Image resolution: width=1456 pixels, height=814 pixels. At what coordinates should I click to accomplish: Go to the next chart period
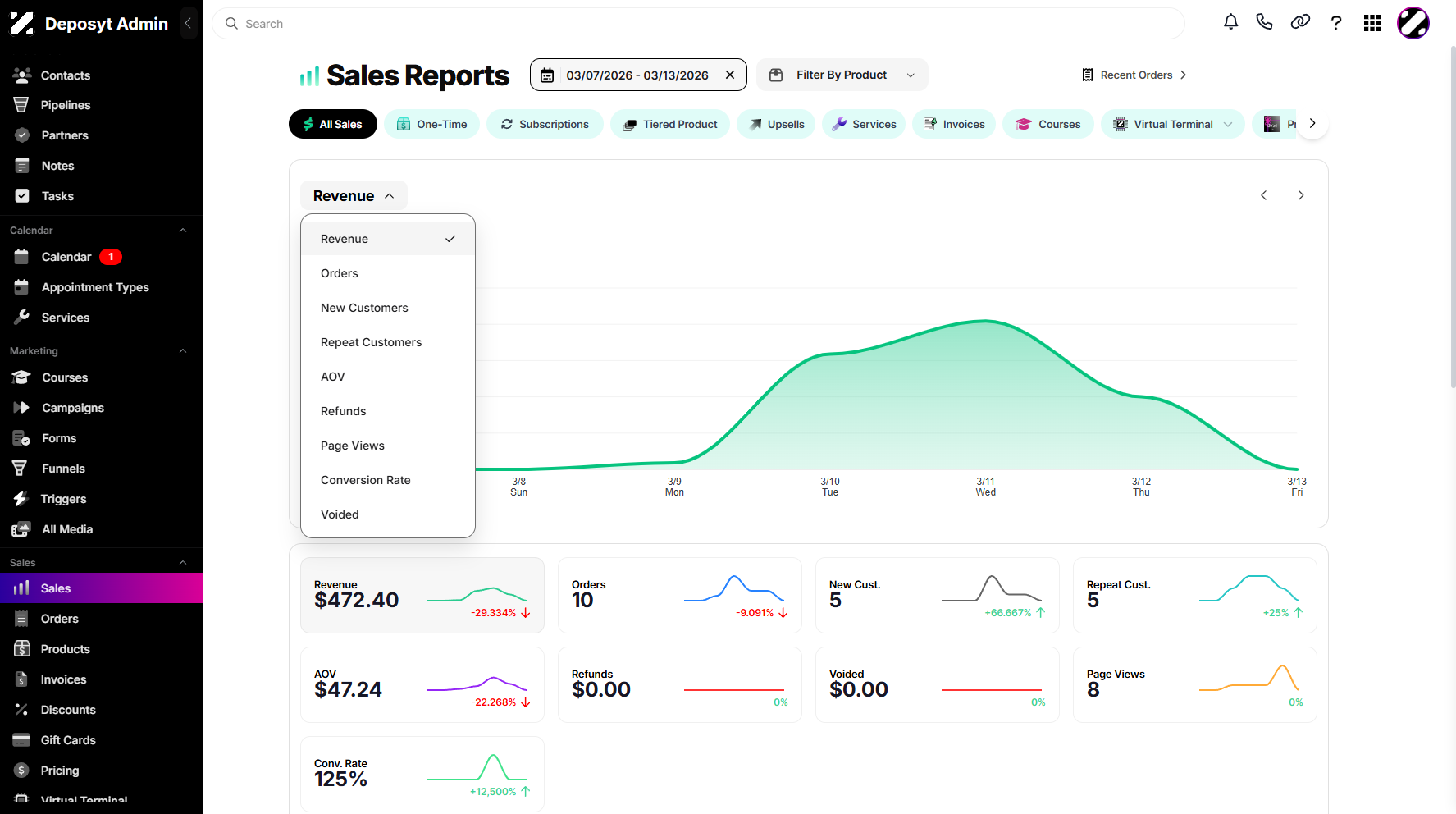(1301, 195)
